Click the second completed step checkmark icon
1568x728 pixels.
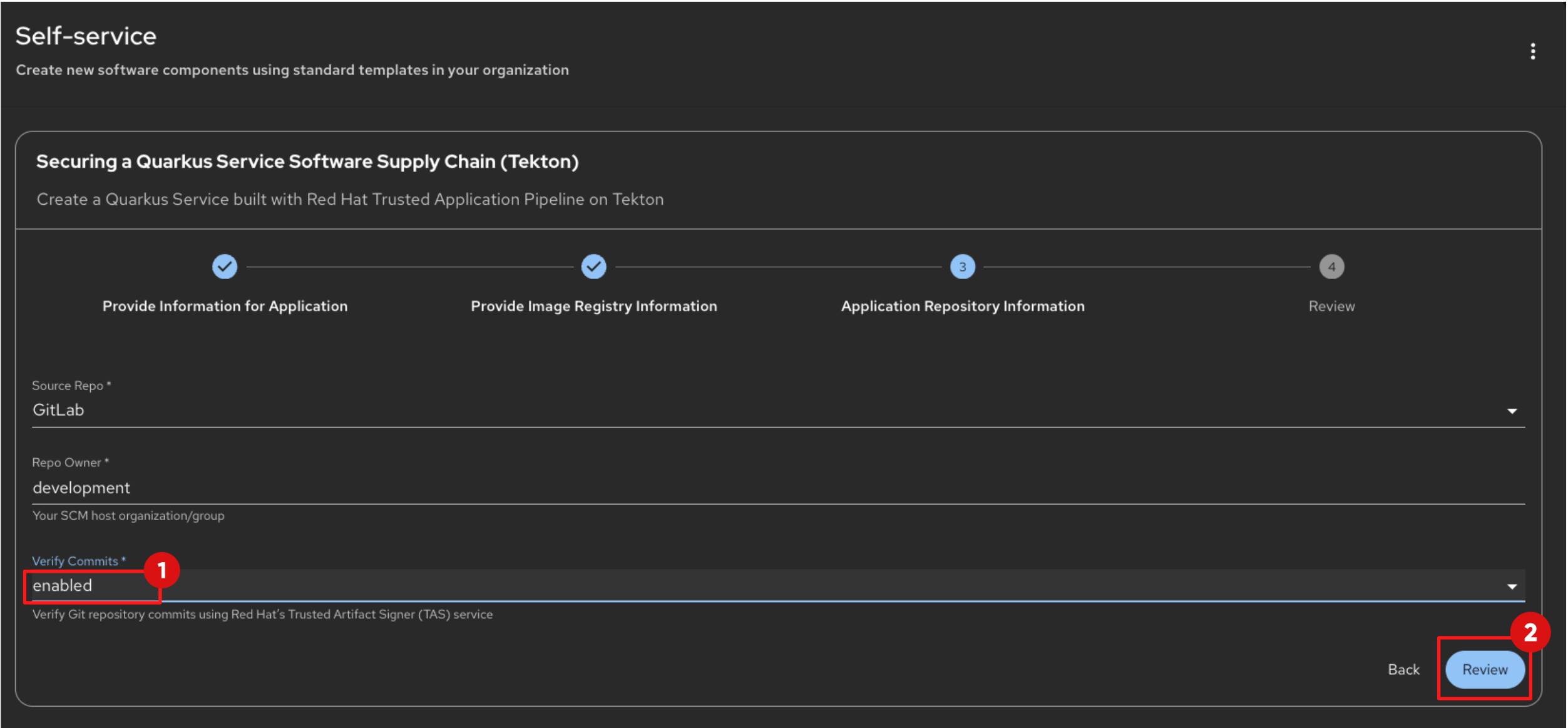[x=593, y=267]
